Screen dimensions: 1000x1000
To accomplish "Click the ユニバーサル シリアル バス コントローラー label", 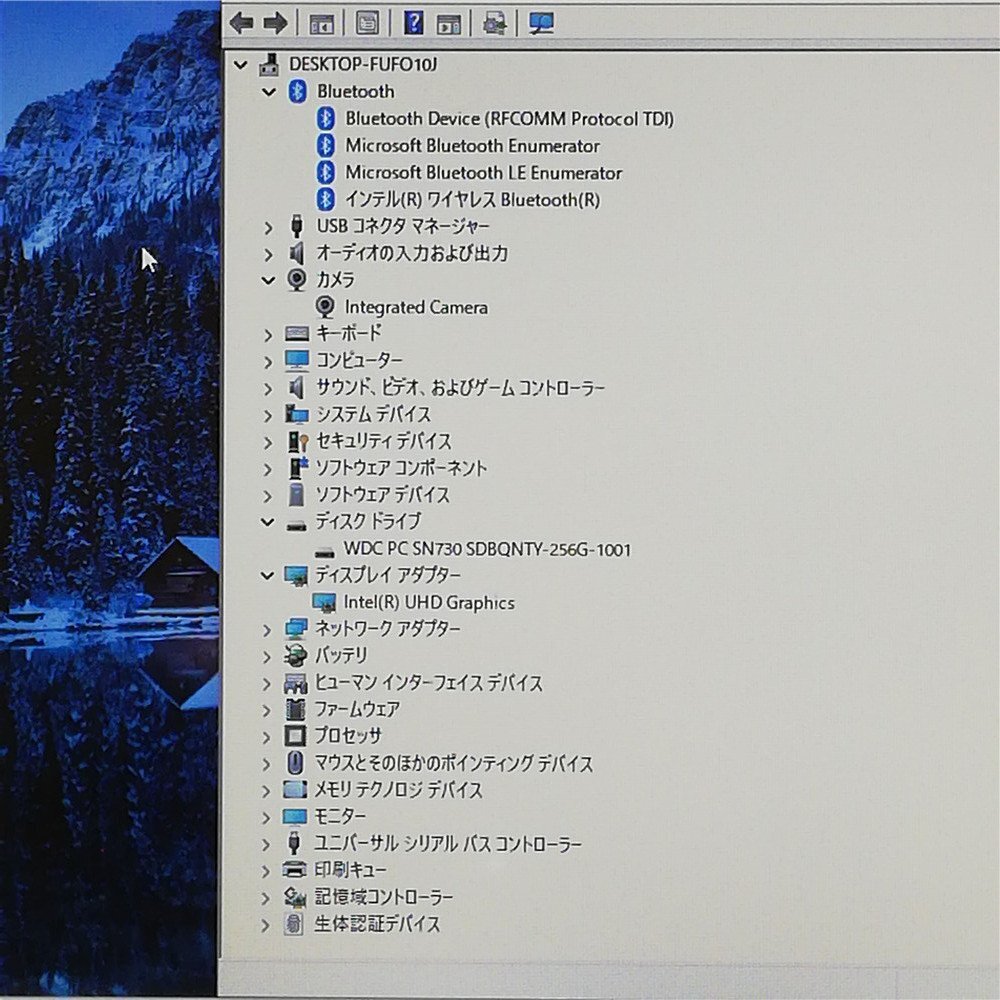I will point(448,843).
